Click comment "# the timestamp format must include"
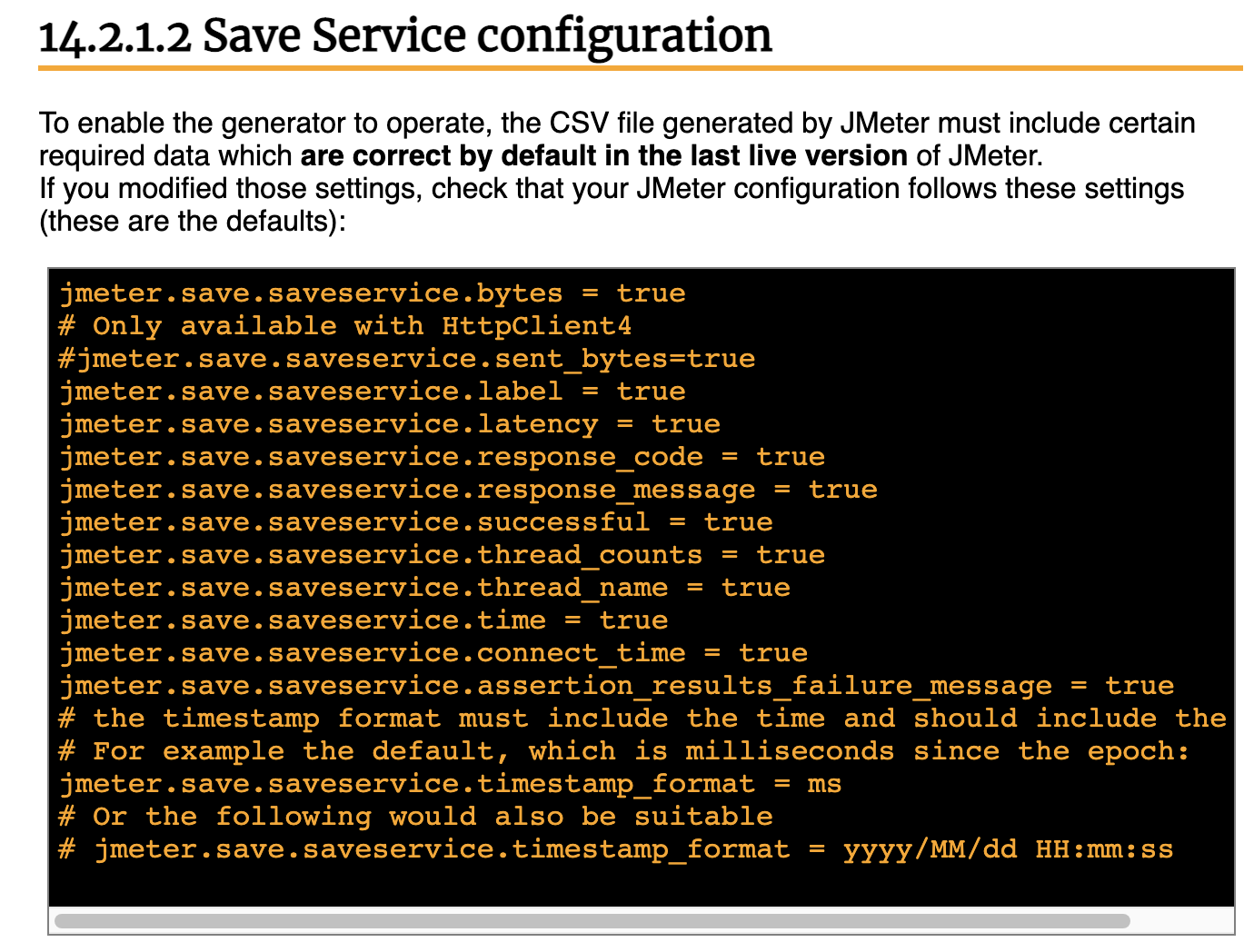Image resolution: width=1254 pixels, height=952 pixels. click(643, 719)
